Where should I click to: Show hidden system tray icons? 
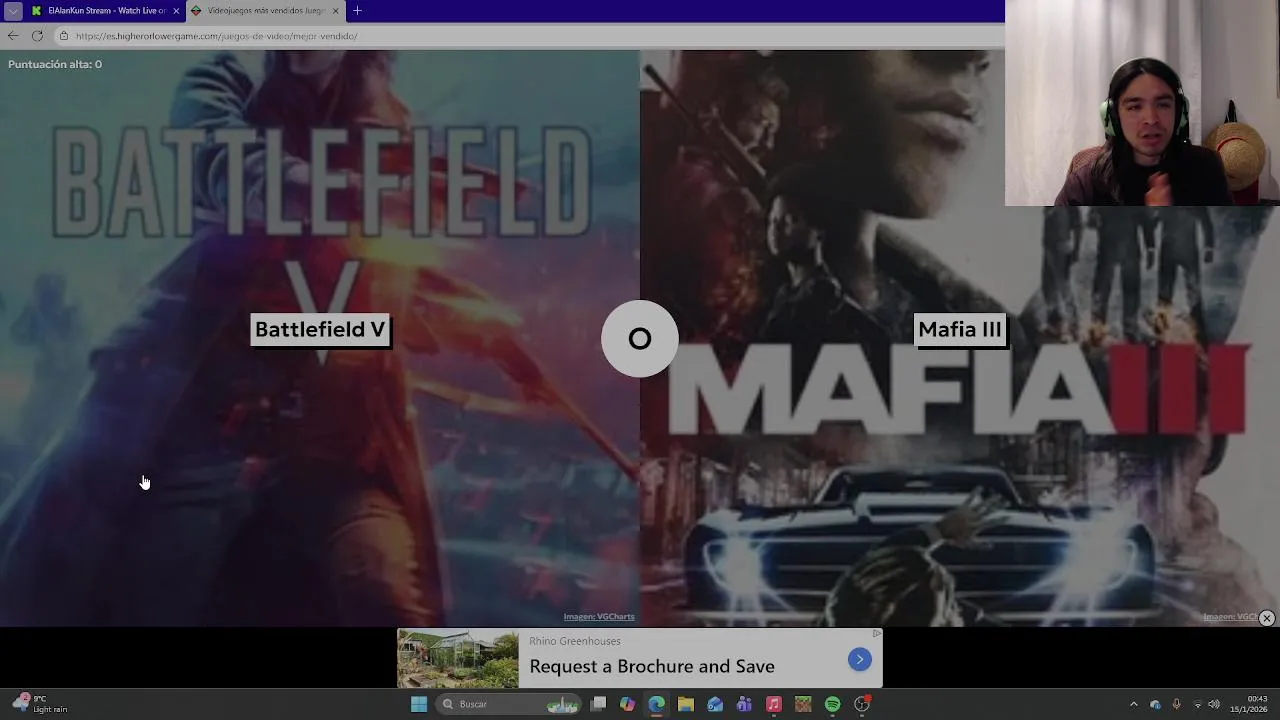tap(1133, 704)
